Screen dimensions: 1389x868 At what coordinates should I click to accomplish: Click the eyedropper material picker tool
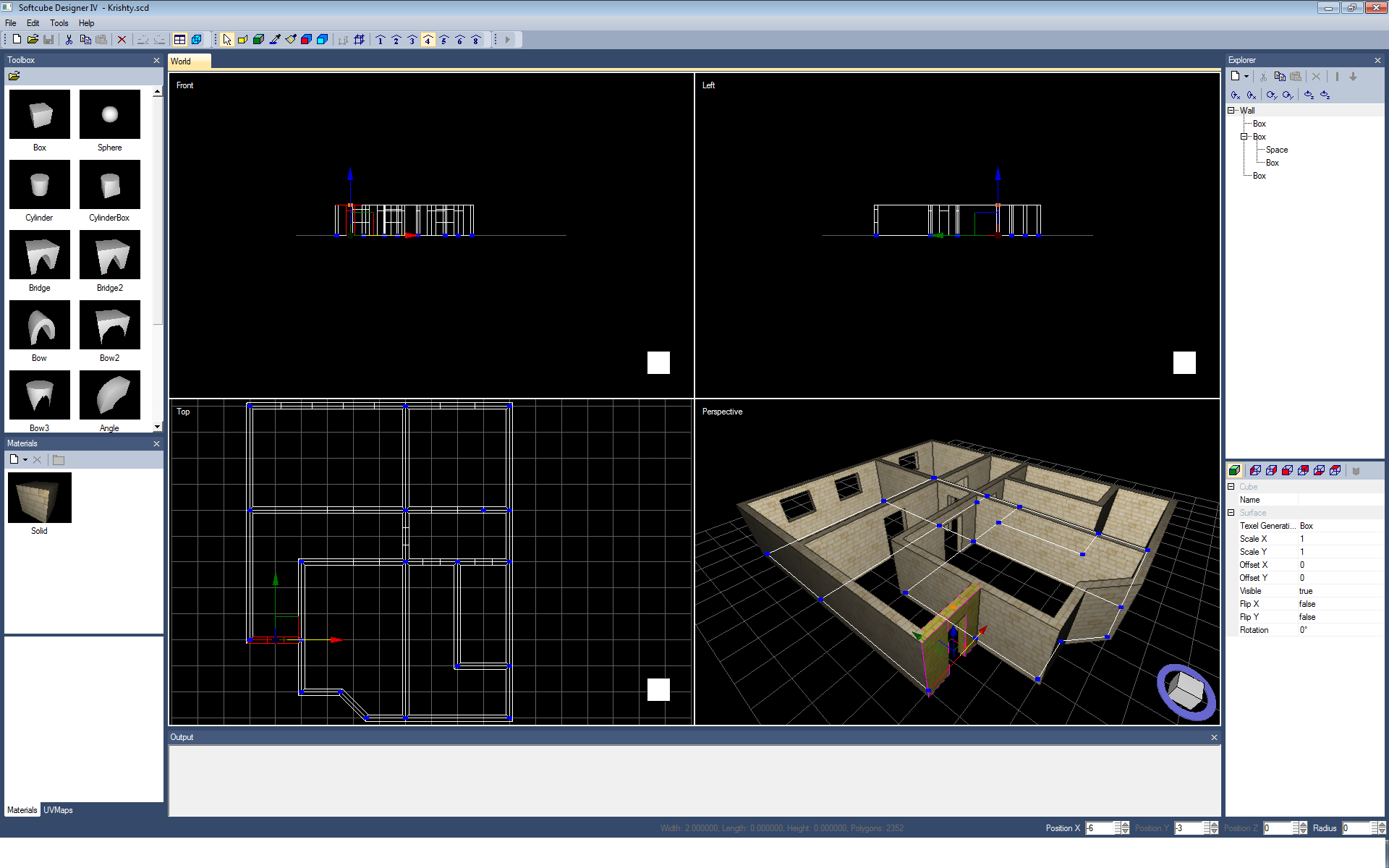(275, 40)
